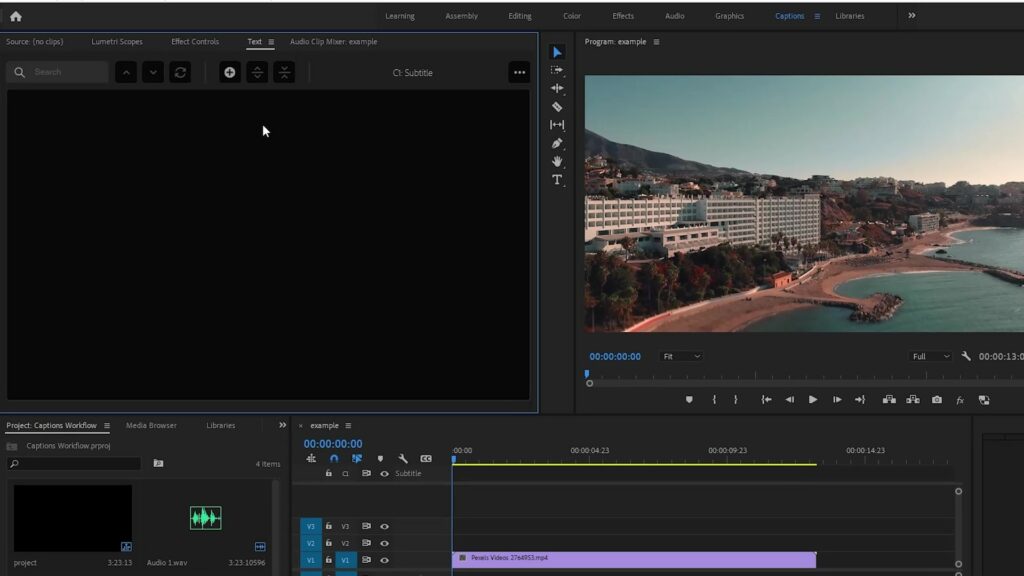Open Captions workspace menu icon
Image resolution: width=1024 pixels, height=576 pixels.
coord(817,16)
